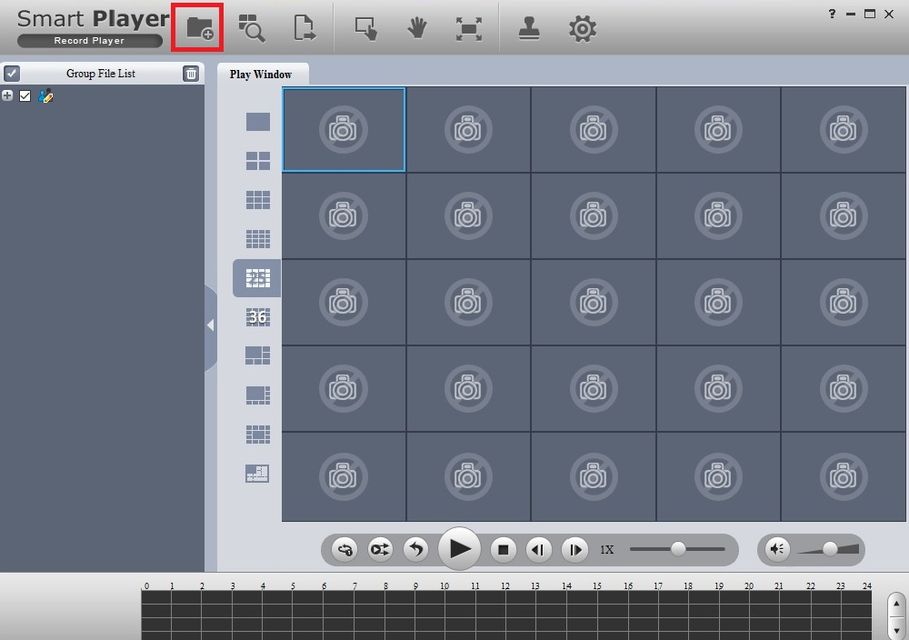Uncheck the group tree item checkbox
This screenshot has height=640, width=909.
25,96
